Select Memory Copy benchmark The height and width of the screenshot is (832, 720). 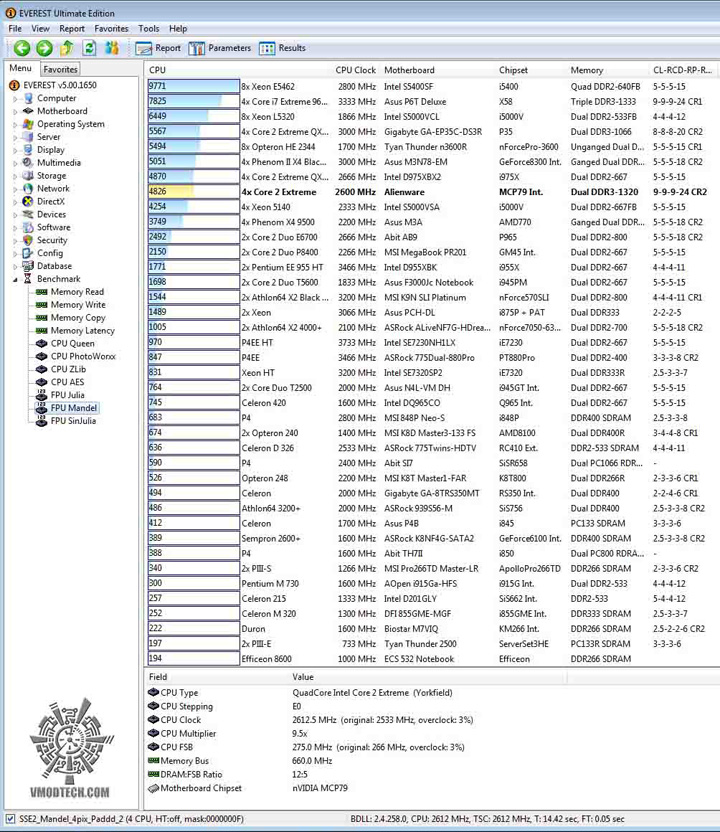78,317
